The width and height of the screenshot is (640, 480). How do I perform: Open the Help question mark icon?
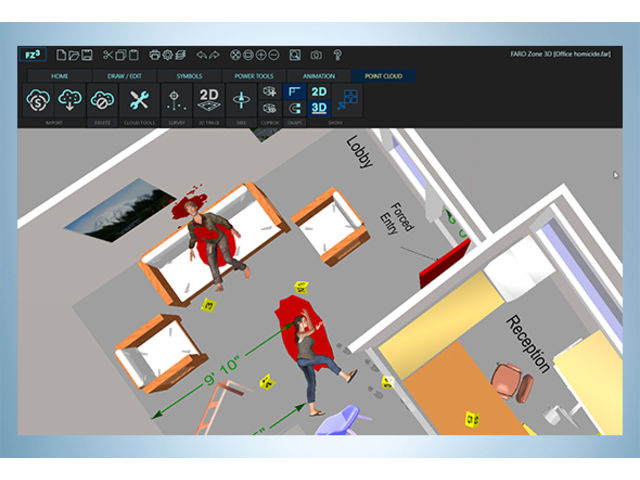tap(338, 55)
